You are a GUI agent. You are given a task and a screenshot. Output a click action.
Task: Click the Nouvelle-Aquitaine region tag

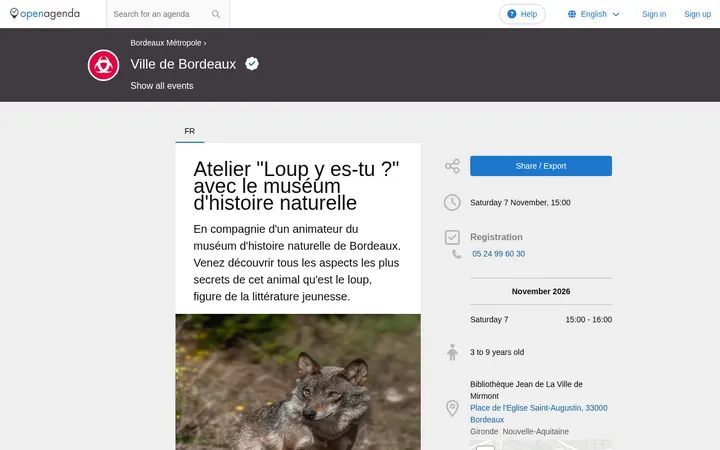click(x=535, y=432)
